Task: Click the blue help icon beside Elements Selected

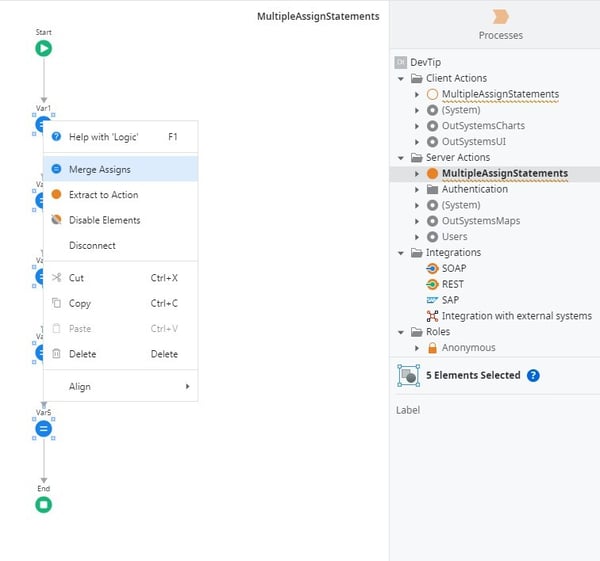Action: pyautogui.click(x=533, y=375)
